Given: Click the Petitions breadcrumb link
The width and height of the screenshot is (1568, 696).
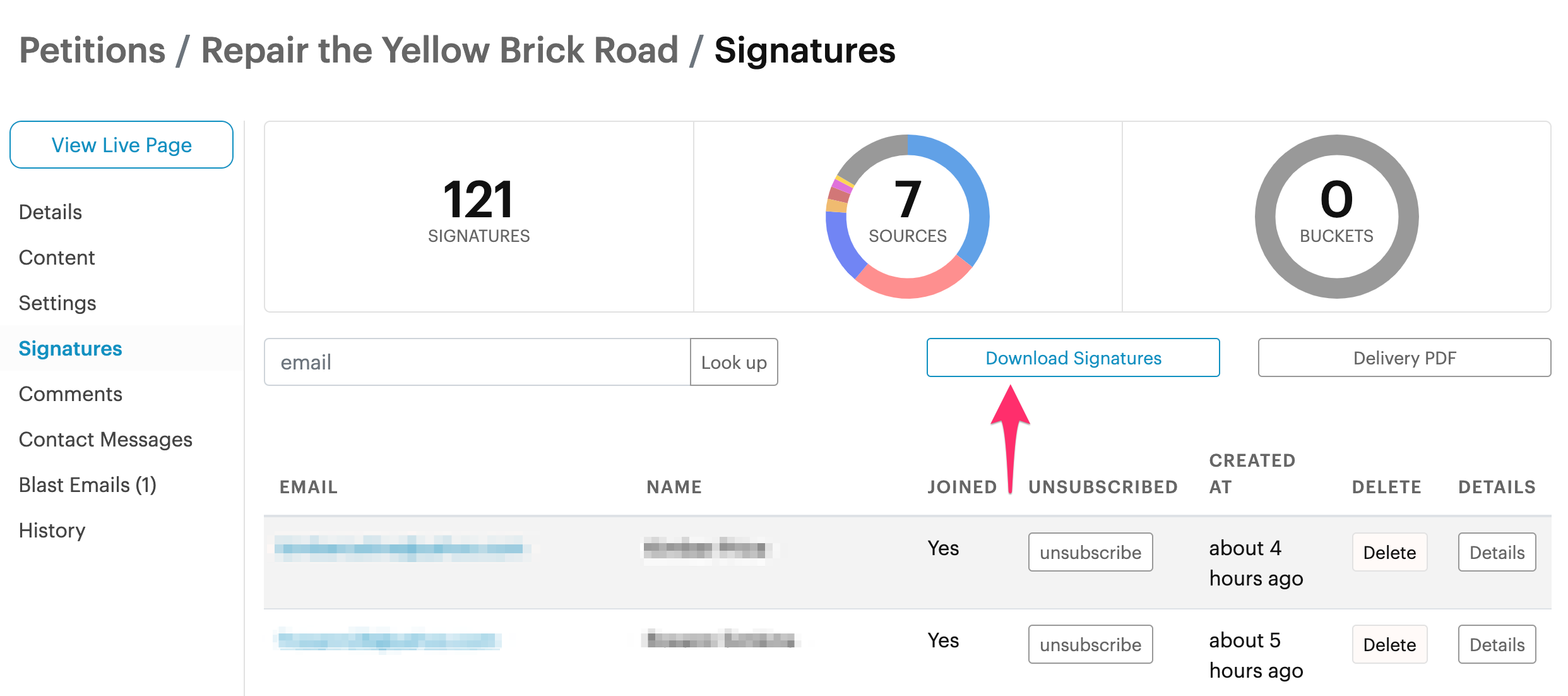Looking at the screenshot, I should coord(93,50).
